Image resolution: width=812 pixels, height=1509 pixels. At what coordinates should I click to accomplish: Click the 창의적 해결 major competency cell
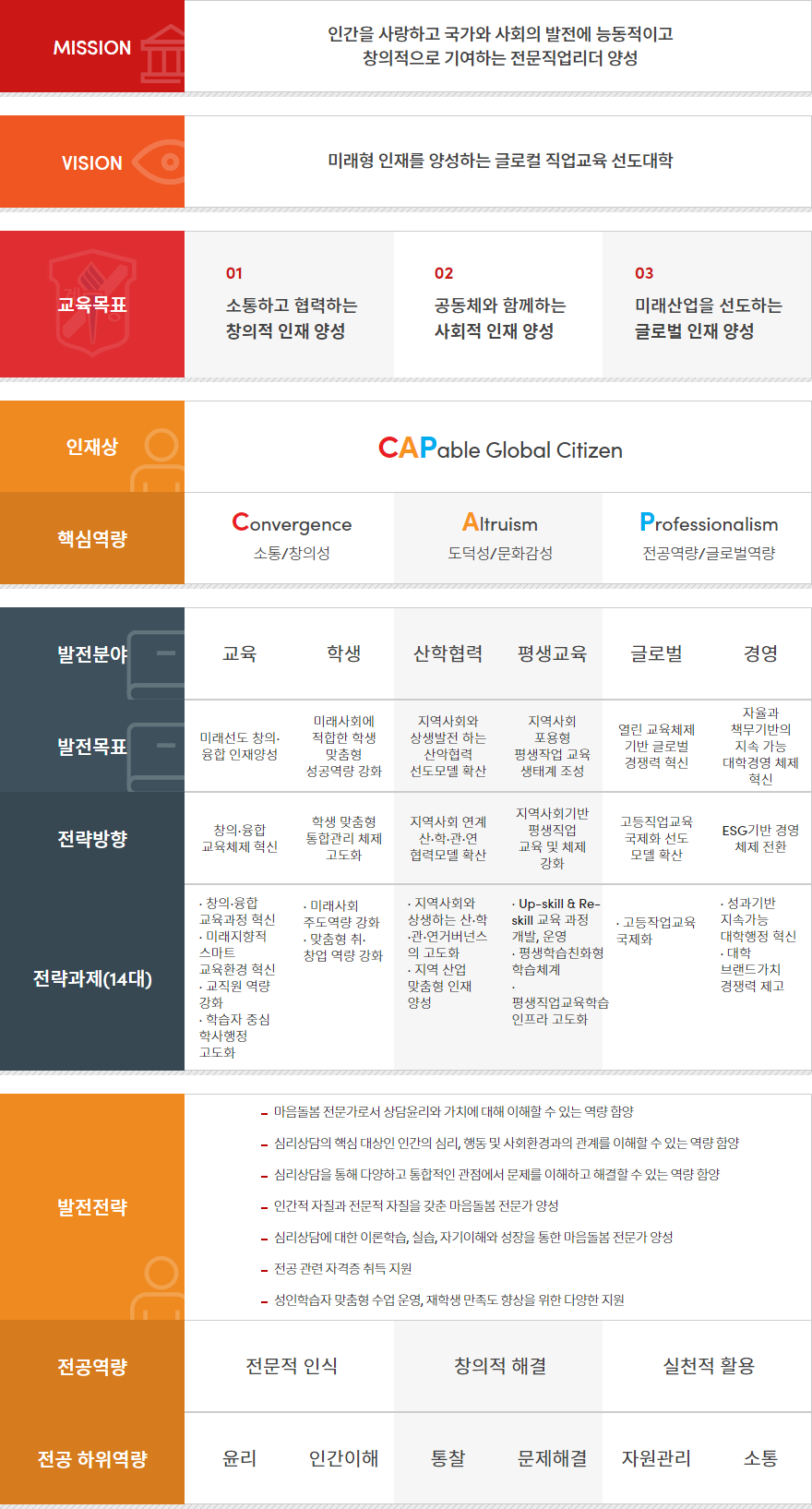(x=499, y=1366)
